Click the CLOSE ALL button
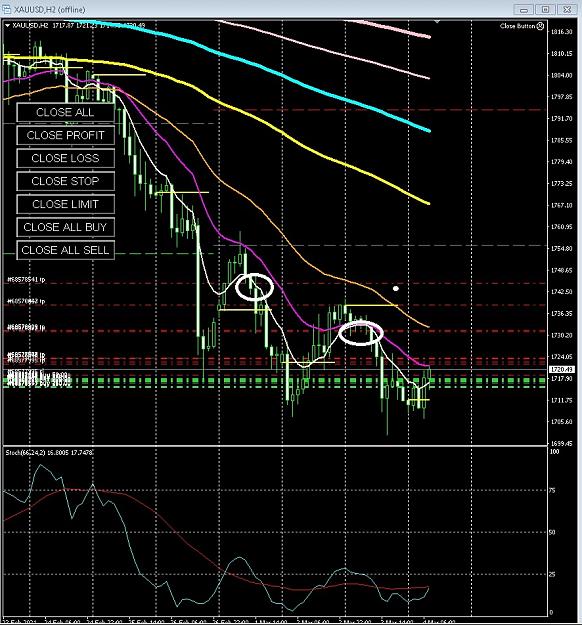This screenshot has height=625, width=582. point(65,112)
